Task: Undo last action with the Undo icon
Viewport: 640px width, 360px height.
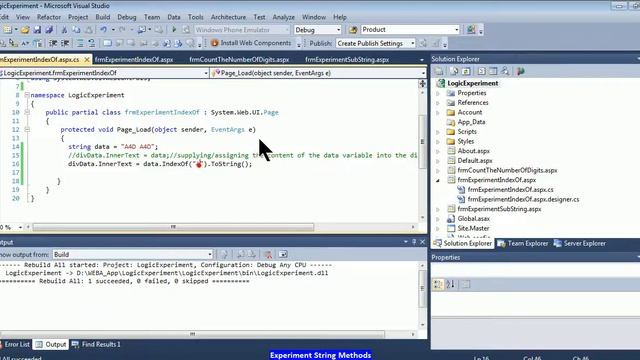Action: (x=104, y=30)
